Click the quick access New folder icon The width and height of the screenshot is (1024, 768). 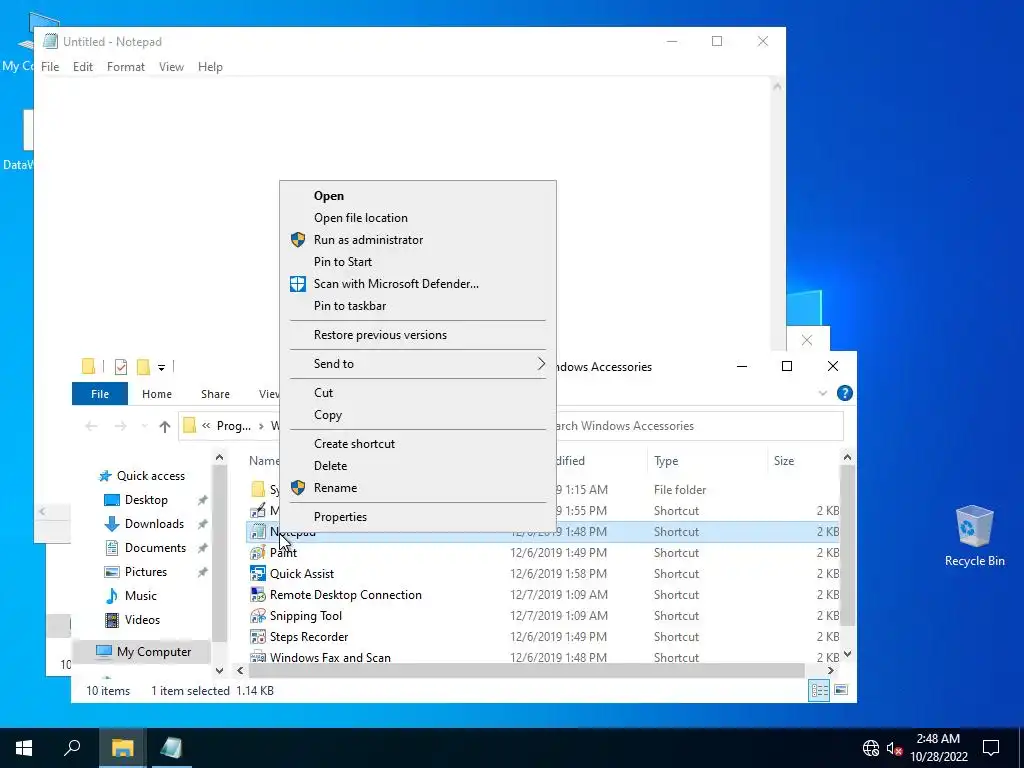tap(143, 367)
